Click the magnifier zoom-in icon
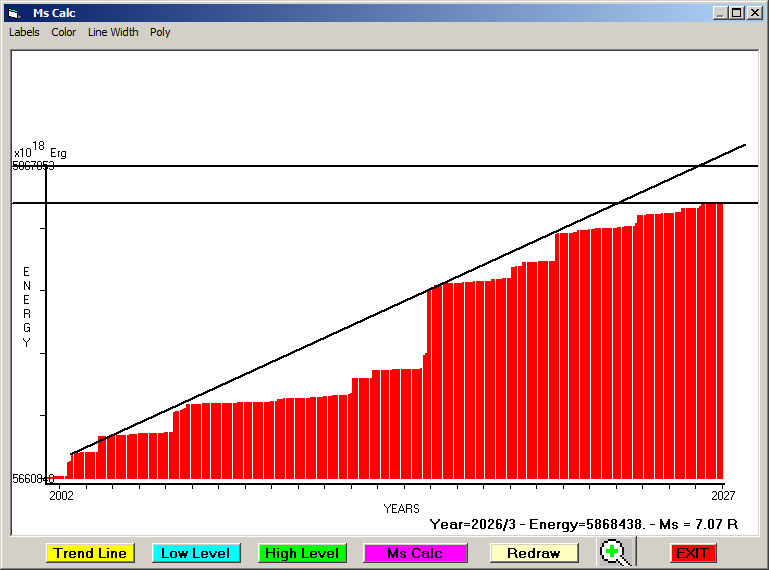The height and width of the screenshot is (570, 769). 617,552
